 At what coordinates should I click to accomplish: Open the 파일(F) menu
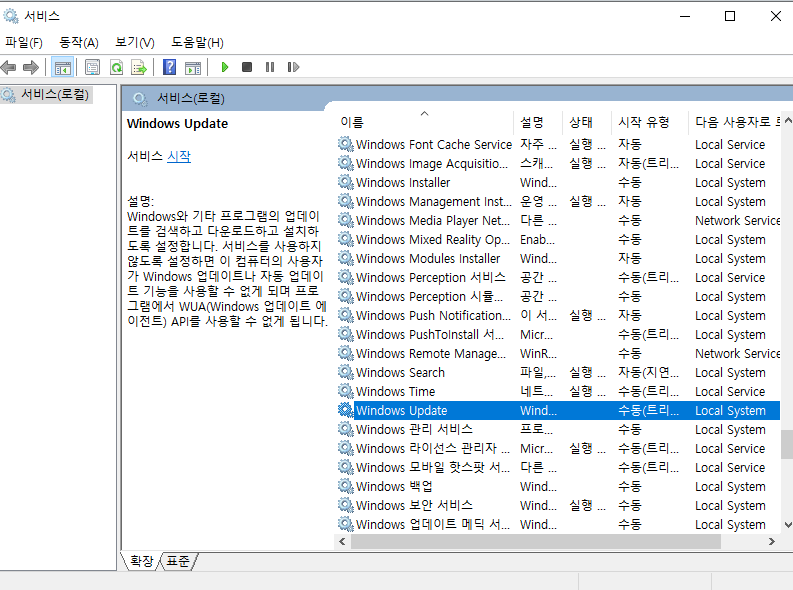(x=24, y=42)
